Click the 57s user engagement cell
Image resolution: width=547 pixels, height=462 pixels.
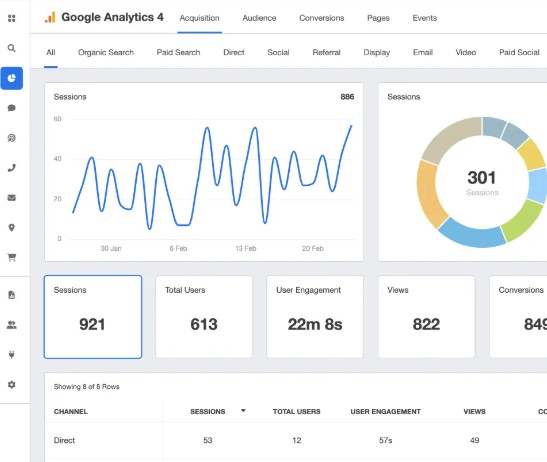[385, 440]
